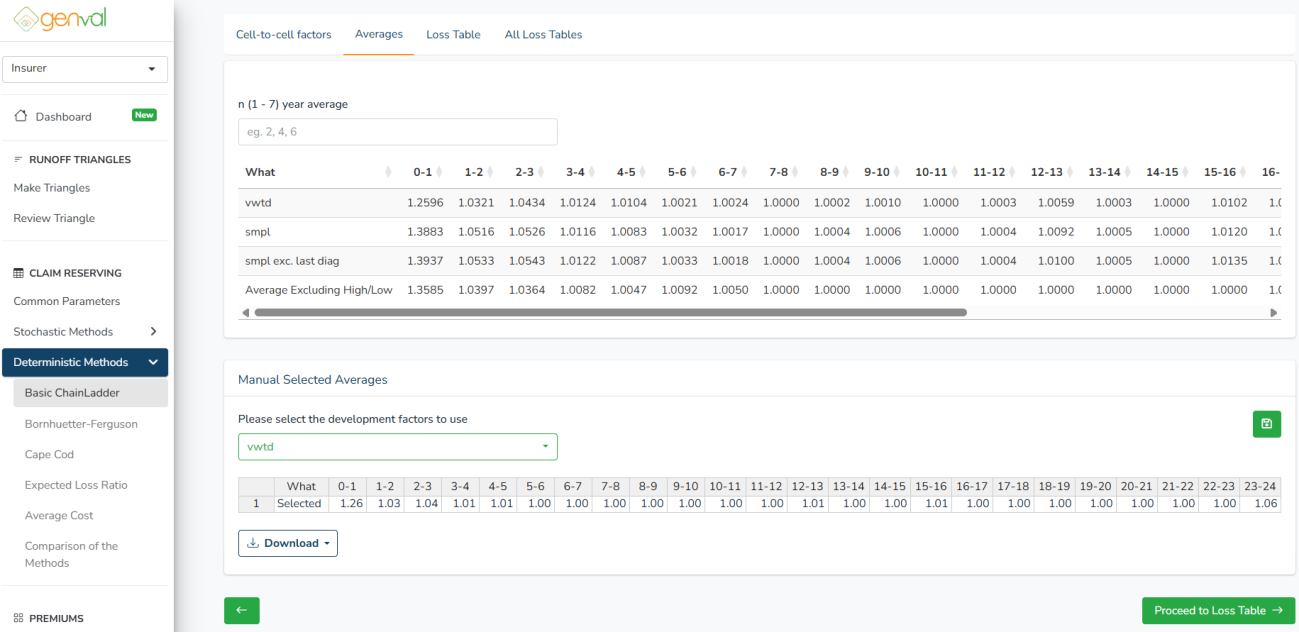The width and height of the screenshot is (1299, 632).
Task: Expand the Download dropdown button
Action: (288, 543)
